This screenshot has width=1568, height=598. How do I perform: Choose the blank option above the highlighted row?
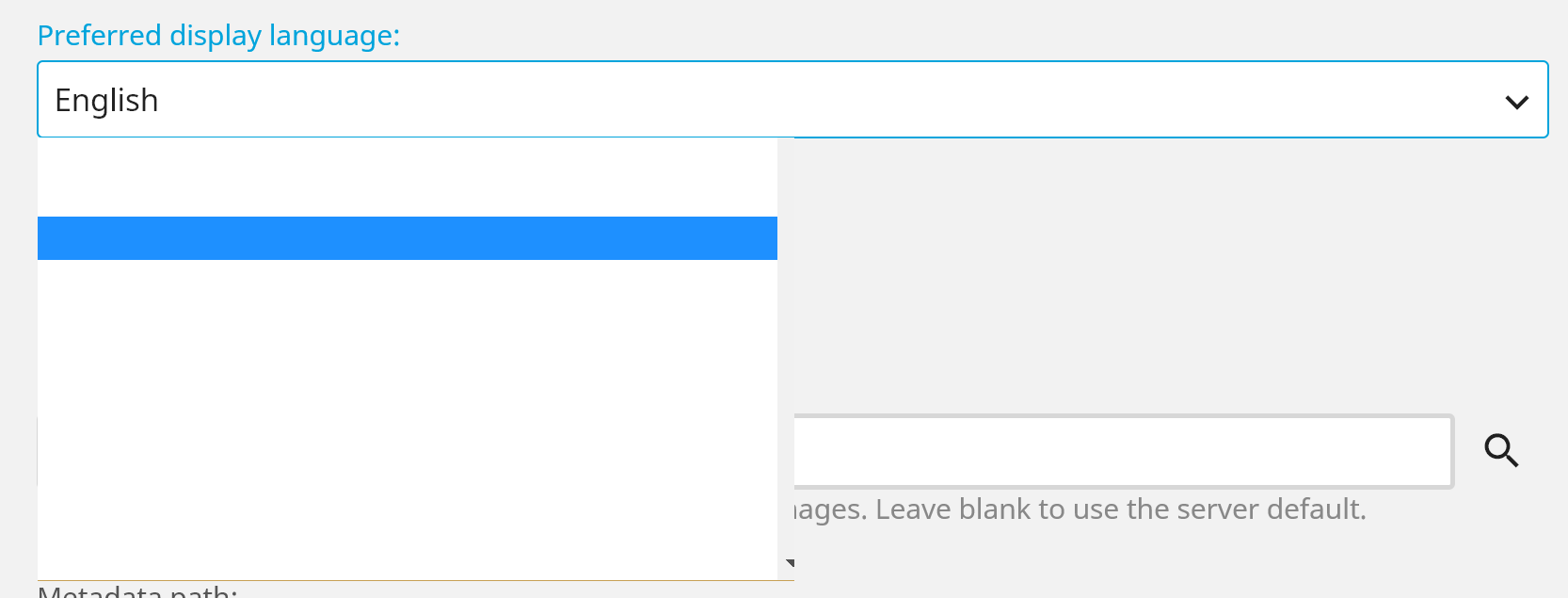tap(407, 195)
